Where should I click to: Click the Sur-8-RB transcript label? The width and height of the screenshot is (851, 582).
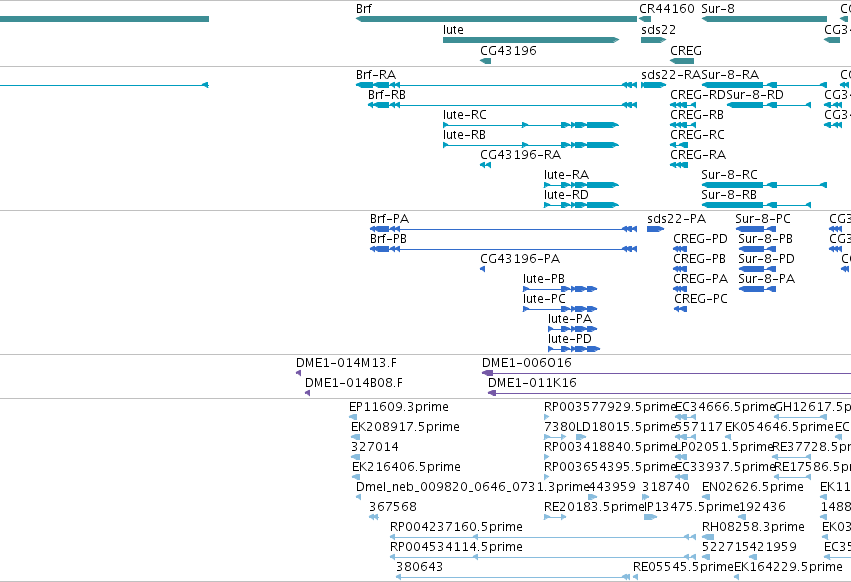point(728,195)
